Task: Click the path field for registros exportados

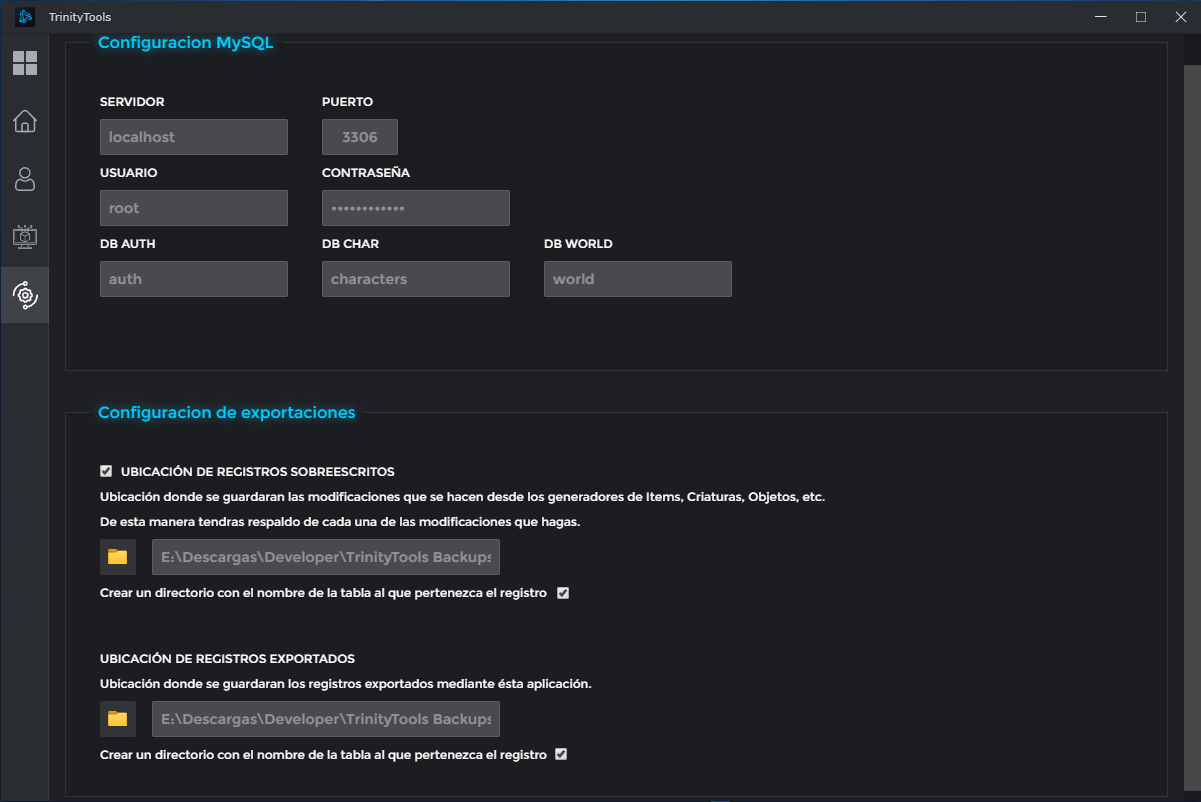Action: click(326, 719)
